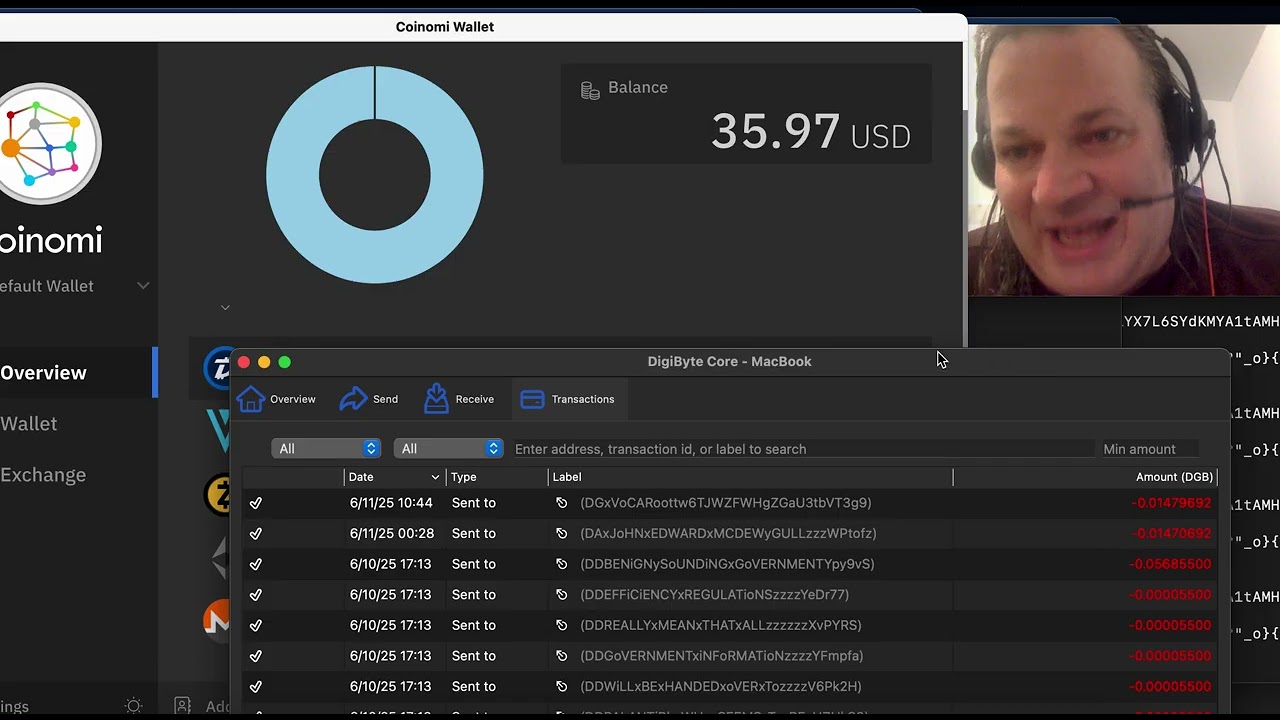
Task: Click address DAxJoHNxEDWARDxMCDEWyGULLzzzWPtofz
Action: point(728,533)
